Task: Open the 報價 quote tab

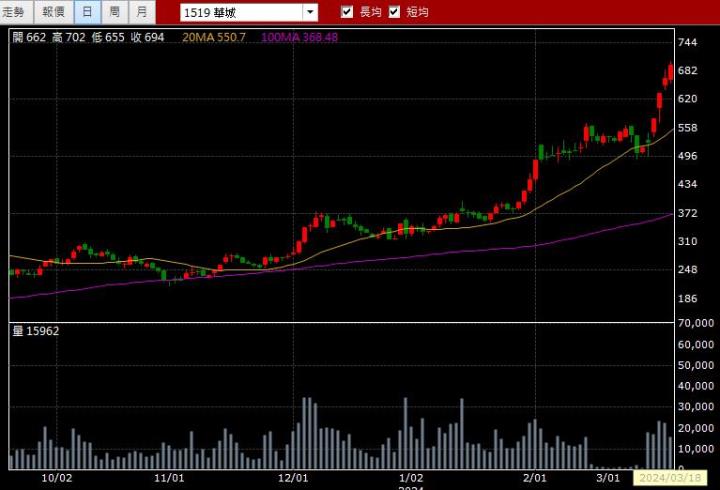Action: coord(53,12)
